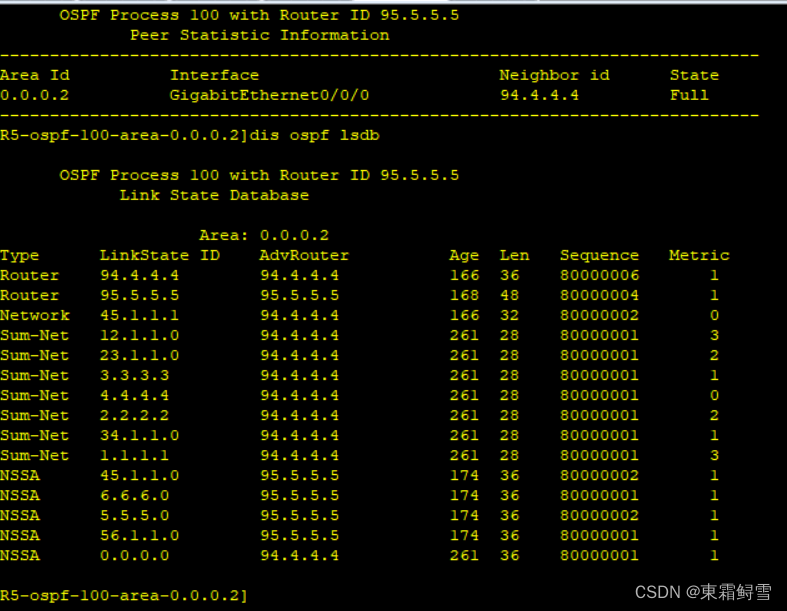Screen dimensions: 787x611
Task: Click the Age column header
Action: coord(464,256)
